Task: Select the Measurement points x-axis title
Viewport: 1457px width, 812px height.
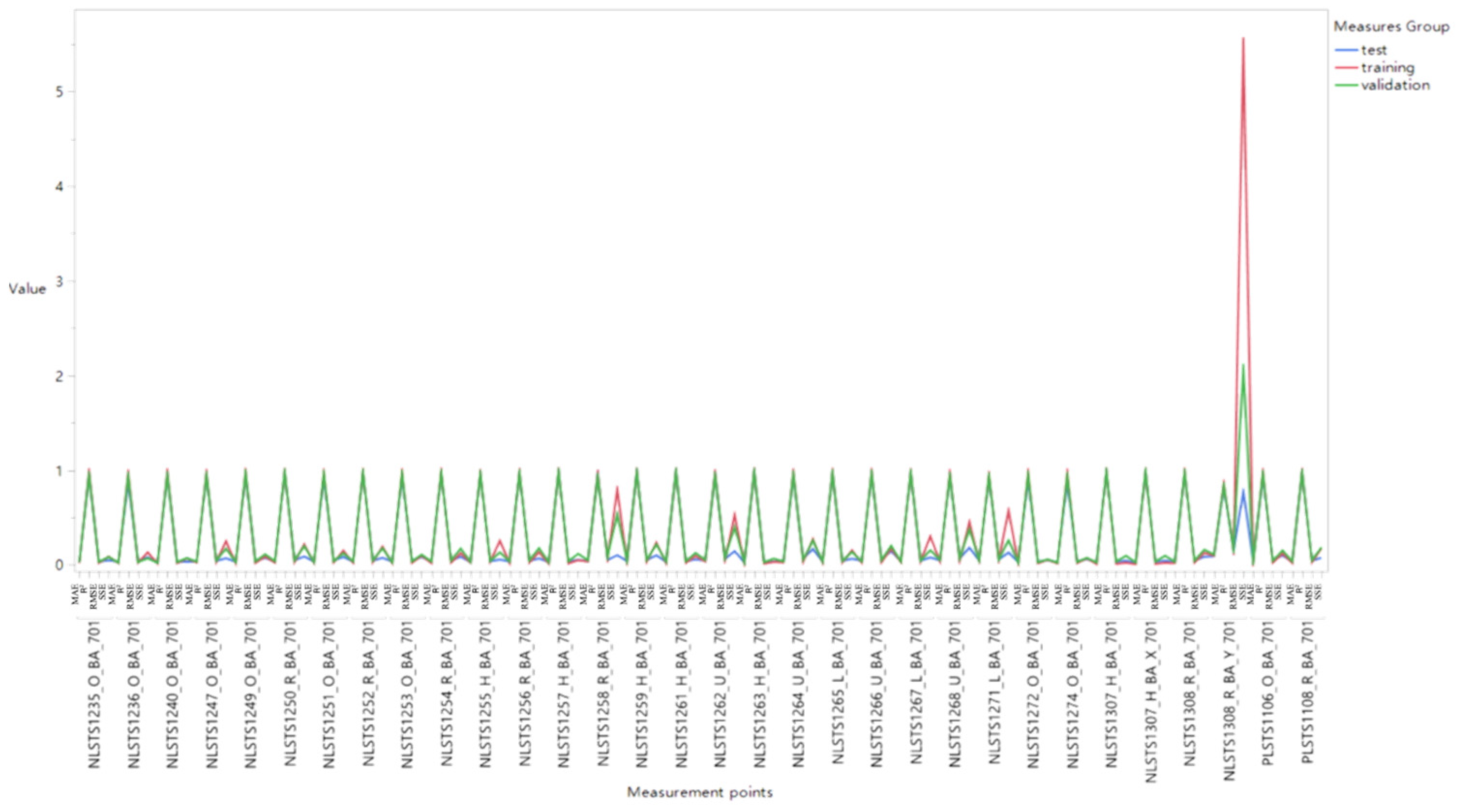Action: [x=700, y=792]
